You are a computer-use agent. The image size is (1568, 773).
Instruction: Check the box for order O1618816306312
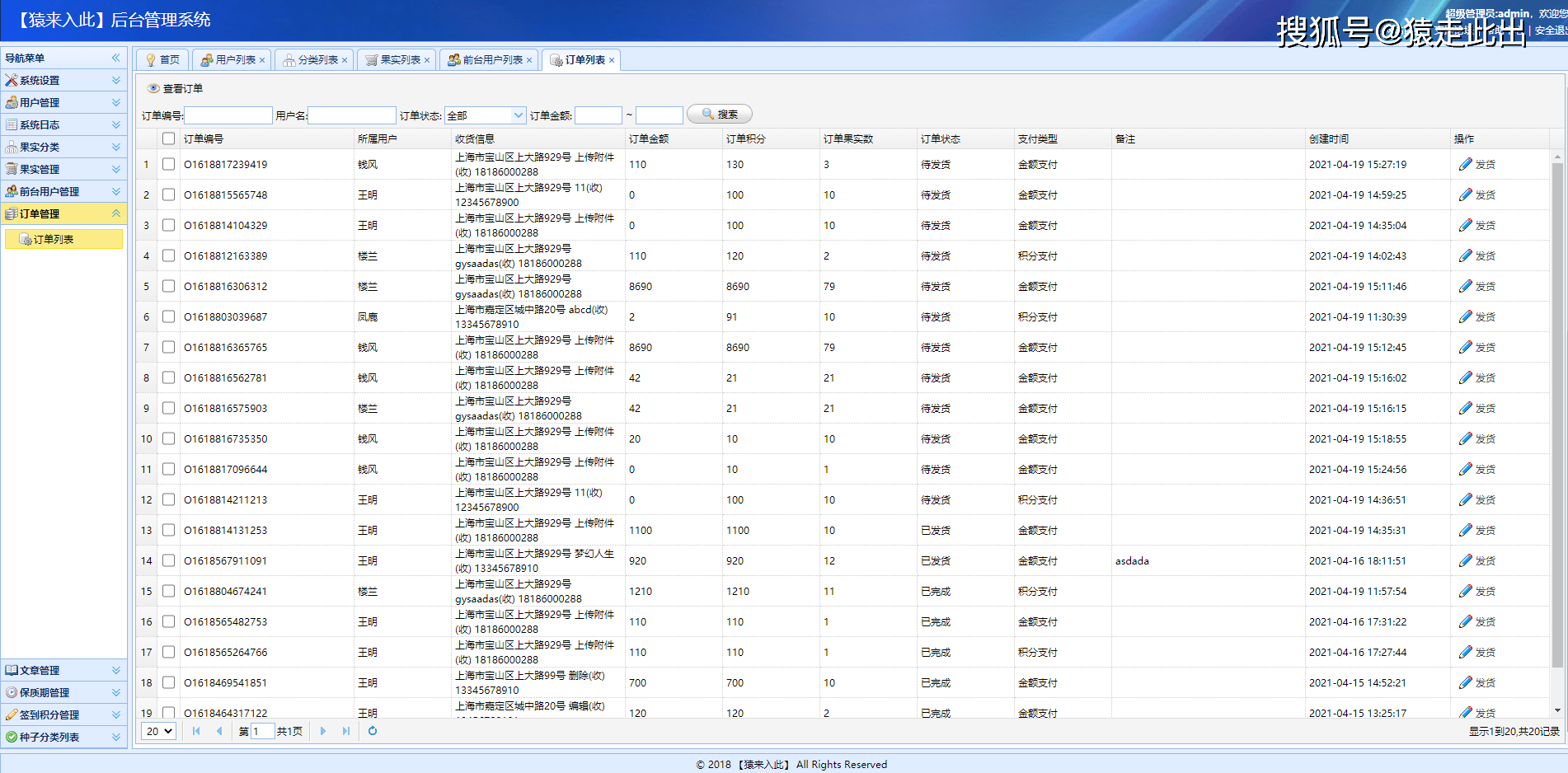click(169, 286)
